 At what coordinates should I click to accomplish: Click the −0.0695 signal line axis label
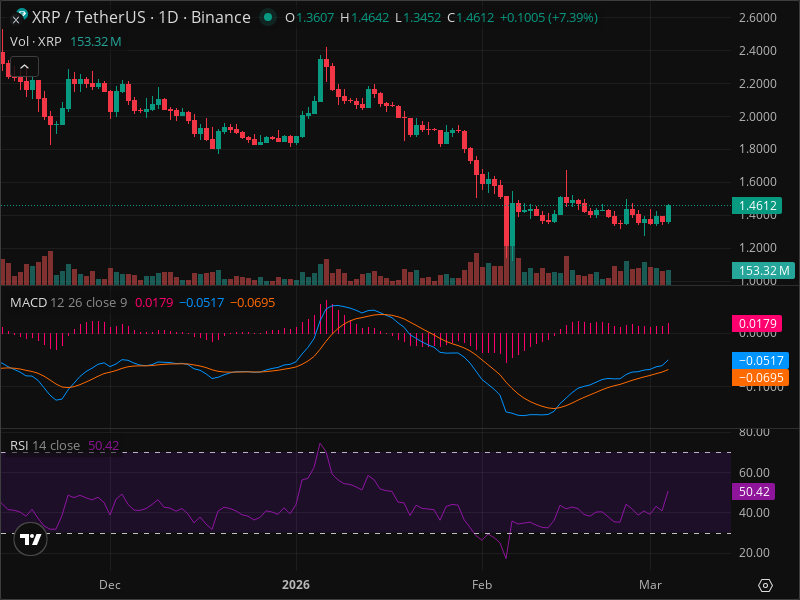(x=760, y=378)
